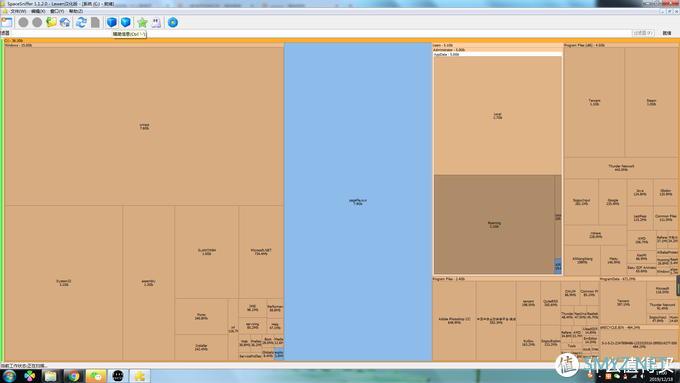Click the New View window icon
This screenshot has width=680, height=383.
click(x=7, y=22)
